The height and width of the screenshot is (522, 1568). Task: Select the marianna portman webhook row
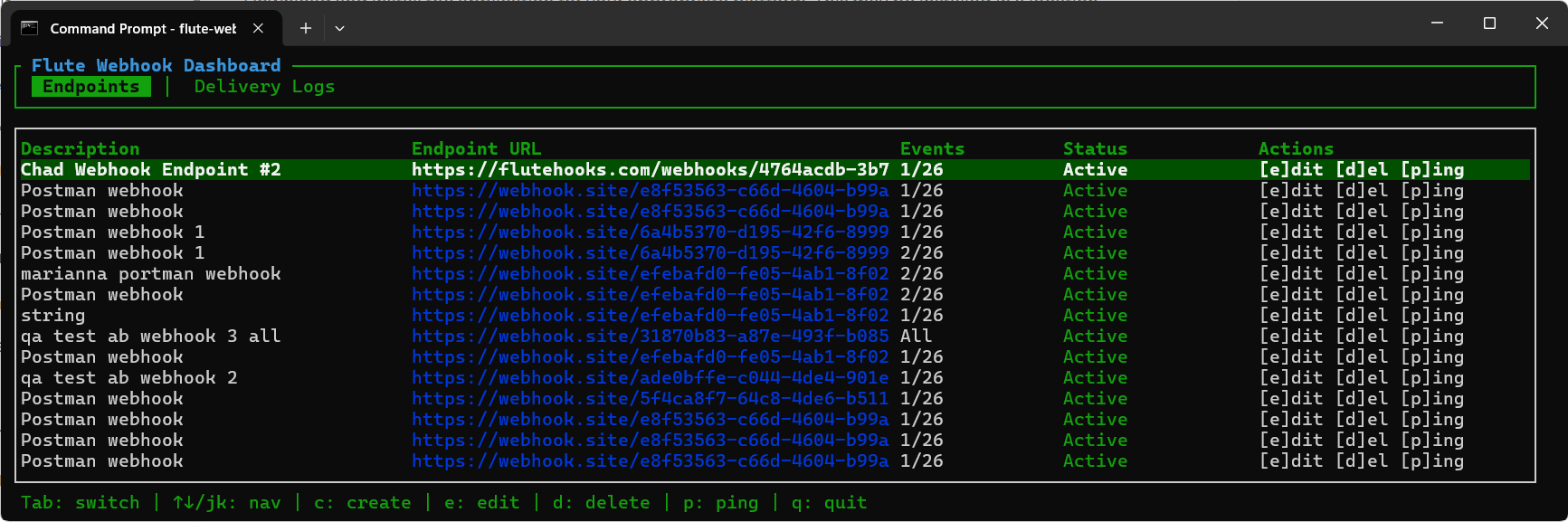(x=775, y=274)
